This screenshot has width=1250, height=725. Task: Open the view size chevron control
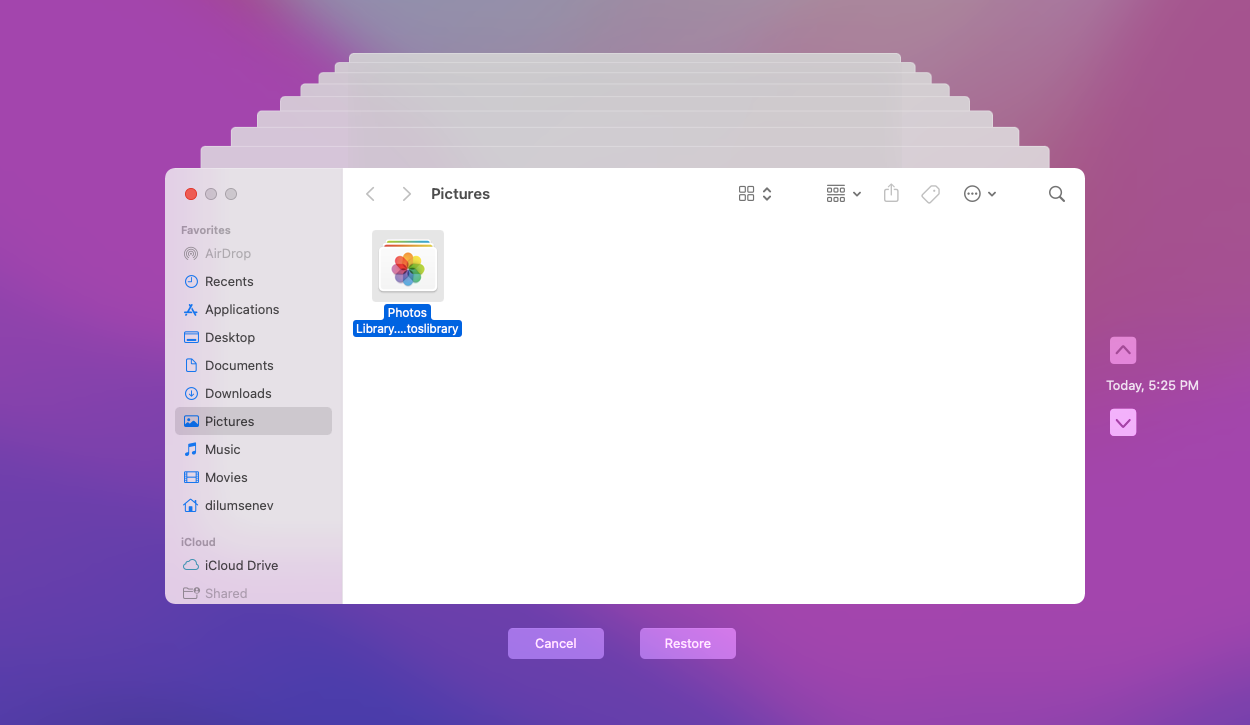click(x=767, y=193)
